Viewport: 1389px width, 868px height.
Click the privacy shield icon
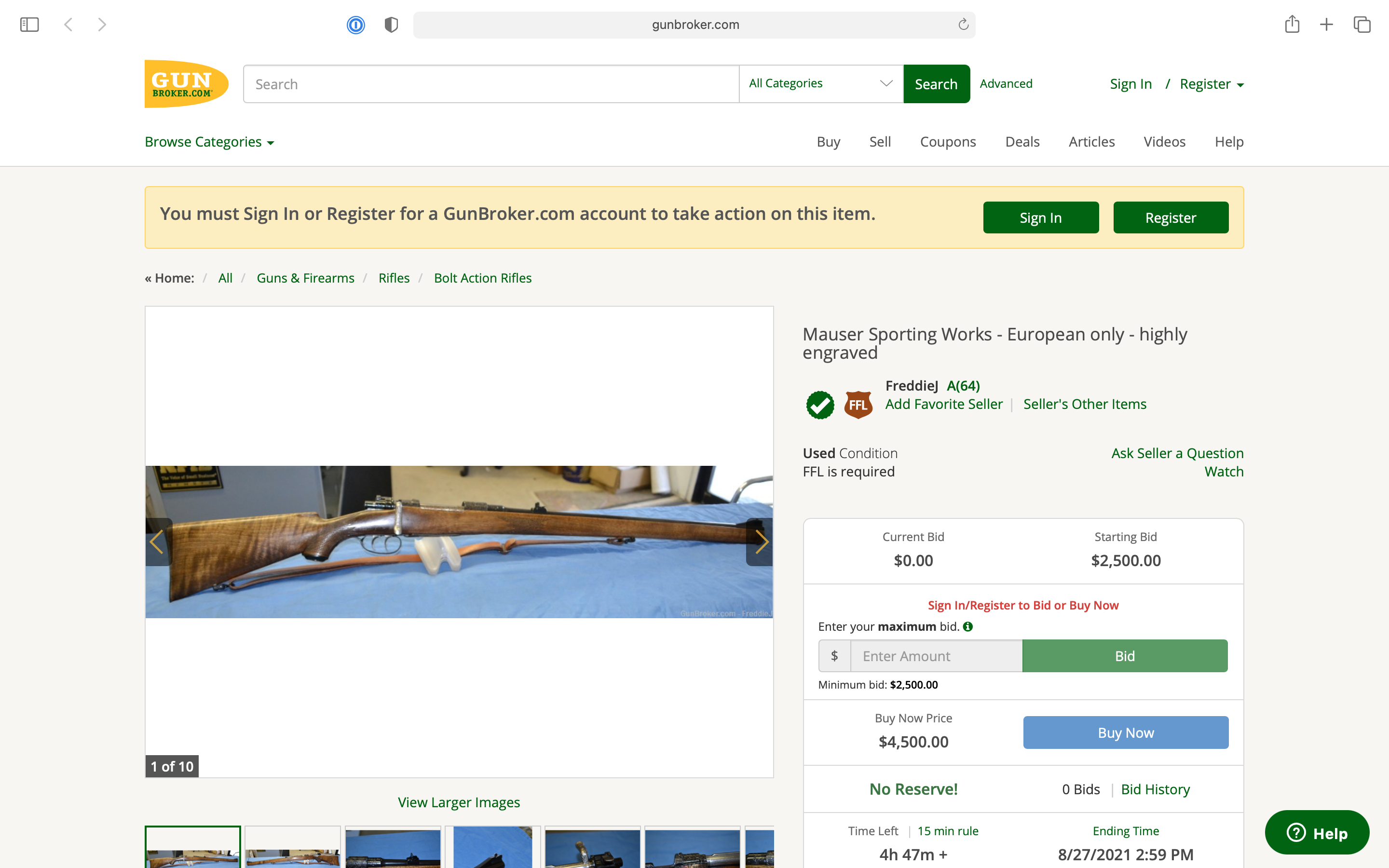click(x=392, y=25)
